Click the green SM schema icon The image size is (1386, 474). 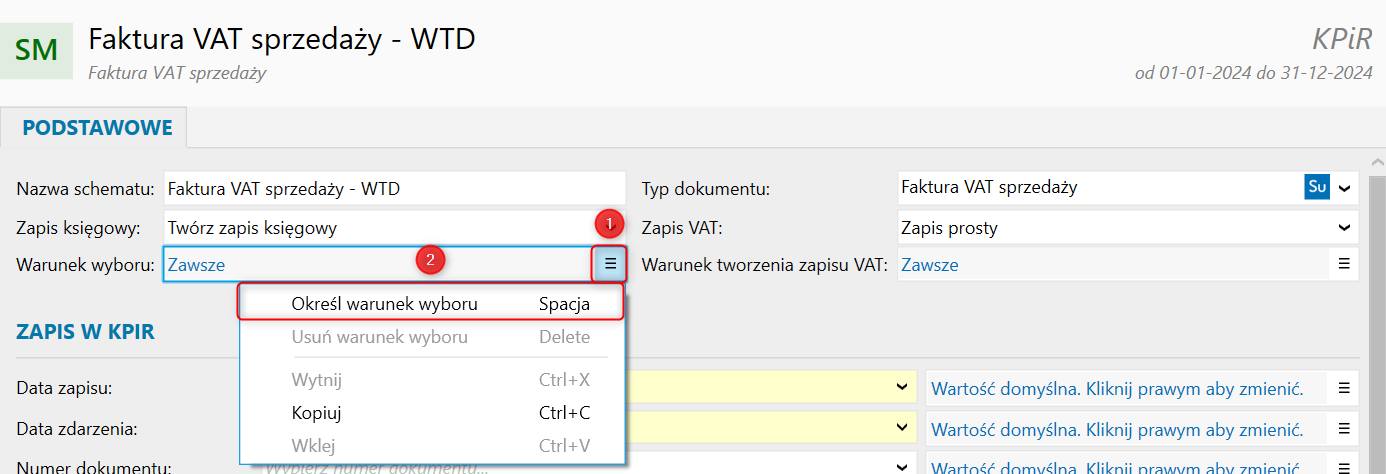click(37, 49)
